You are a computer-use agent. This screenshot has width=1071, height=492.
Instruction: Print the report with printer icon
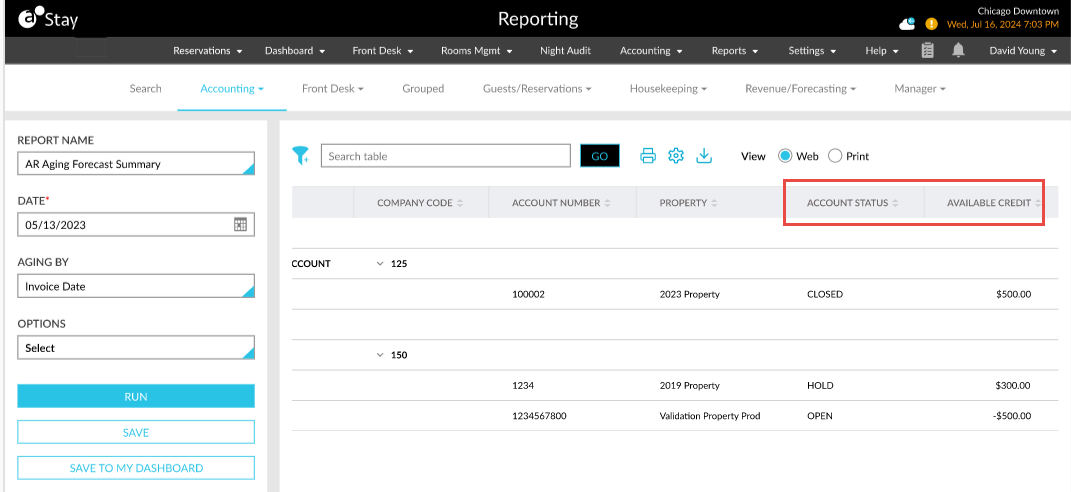point(648,156)
